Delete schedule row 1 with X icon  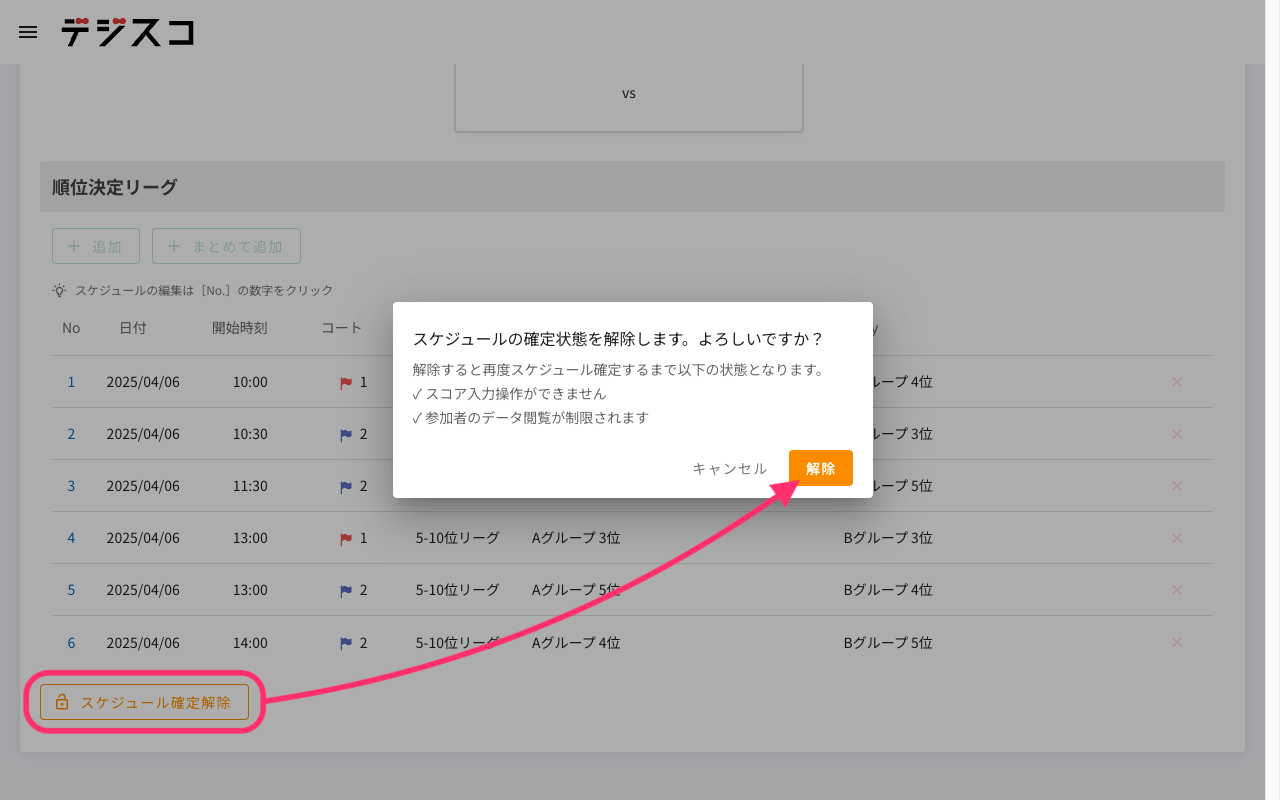(1177, 382)
